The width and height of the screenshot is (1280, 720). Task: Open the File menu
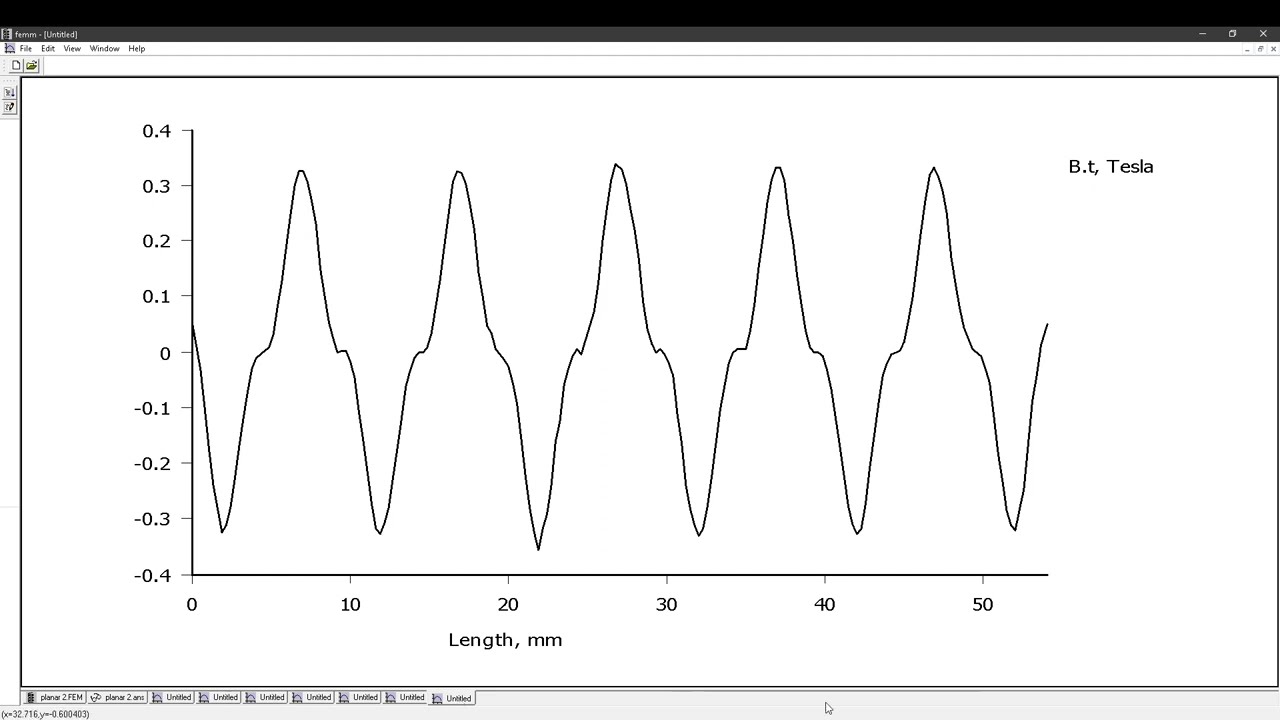point(26,48)
